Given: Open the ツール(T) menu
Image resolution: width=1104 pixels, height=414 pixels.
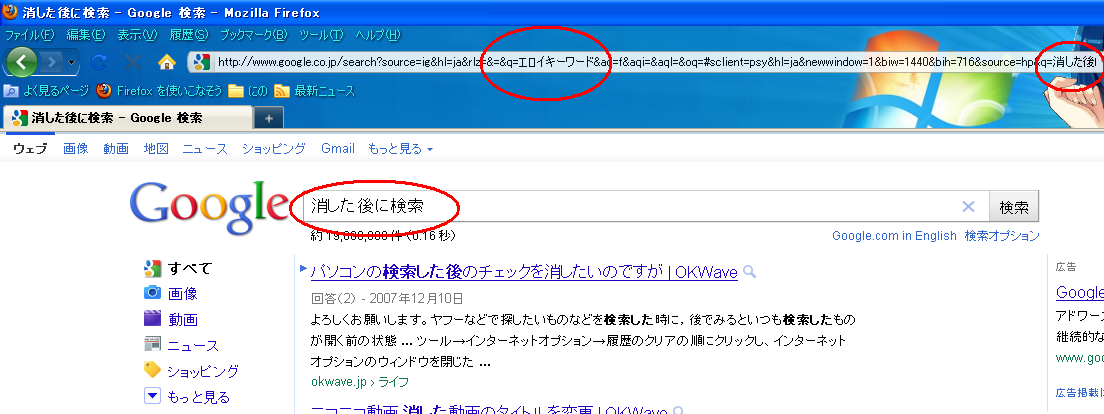Looking at the screenshot, I should click(x=321, y=35).
